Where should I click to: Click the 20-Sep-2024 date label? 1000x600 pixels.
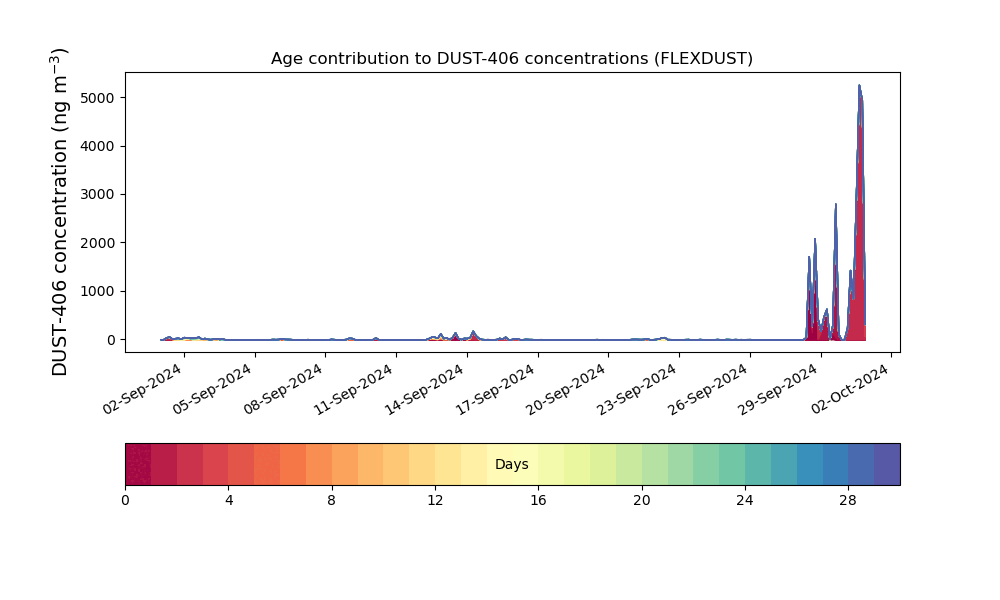point(566,390)
